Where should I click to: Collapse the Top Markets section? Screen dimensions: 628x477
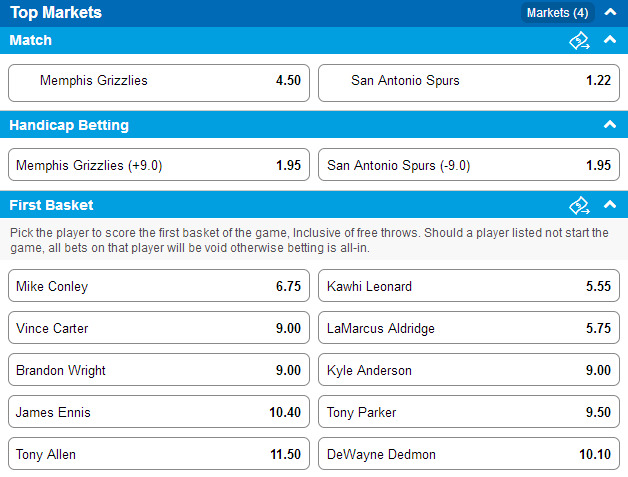[x=610, y=12]
